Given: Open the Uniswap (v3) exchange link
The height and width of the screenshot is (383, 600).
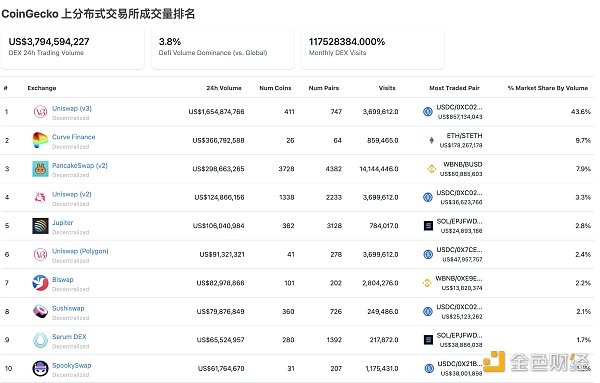Looking at the screenshot, I should (72, 108).
